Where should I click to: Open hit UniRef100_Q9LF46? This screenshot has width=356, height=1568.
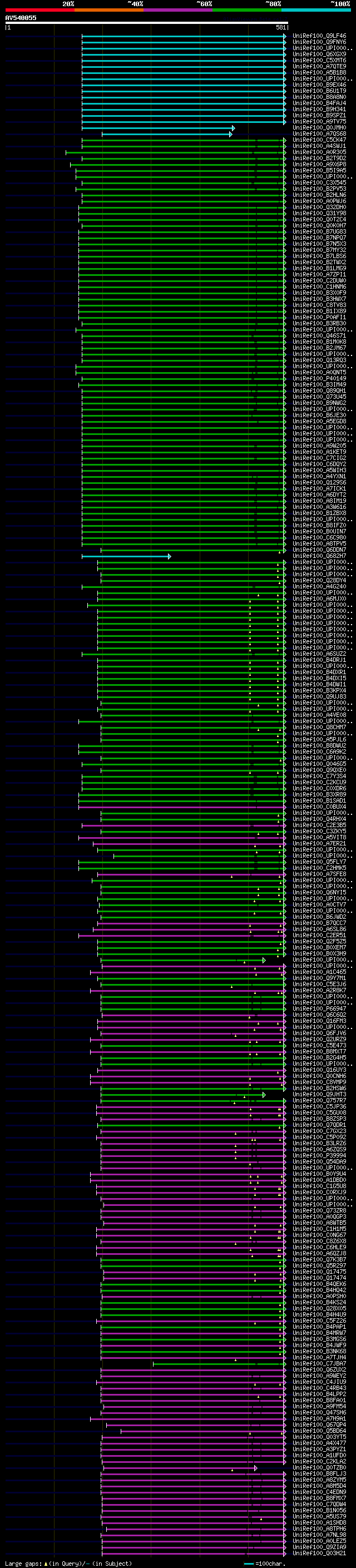tap(319, 36)
